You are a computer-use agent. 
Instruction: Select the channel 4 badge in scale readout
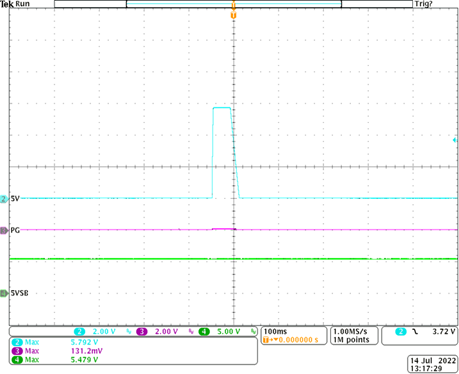coord(204,332)
